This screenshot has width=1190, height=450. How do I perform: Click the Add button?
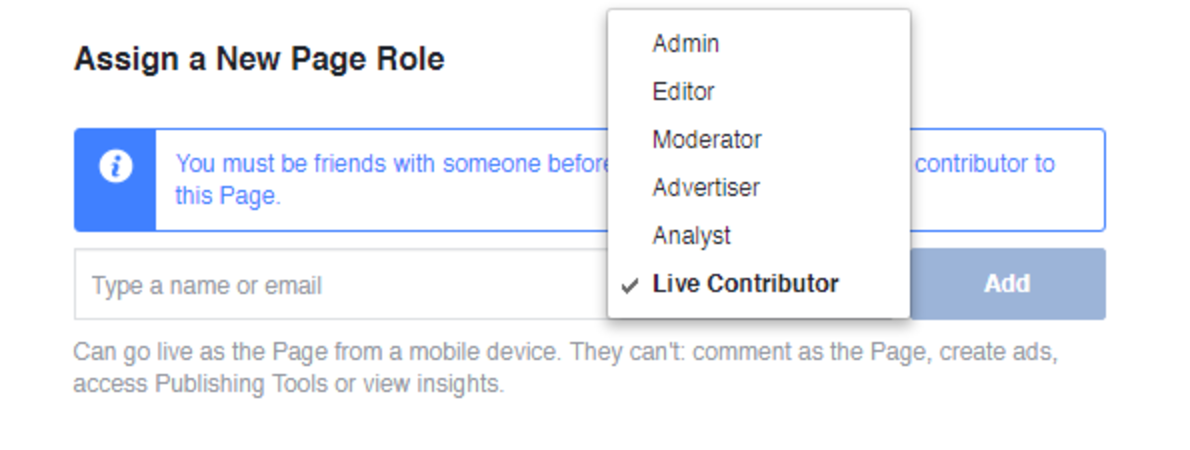1007,284
